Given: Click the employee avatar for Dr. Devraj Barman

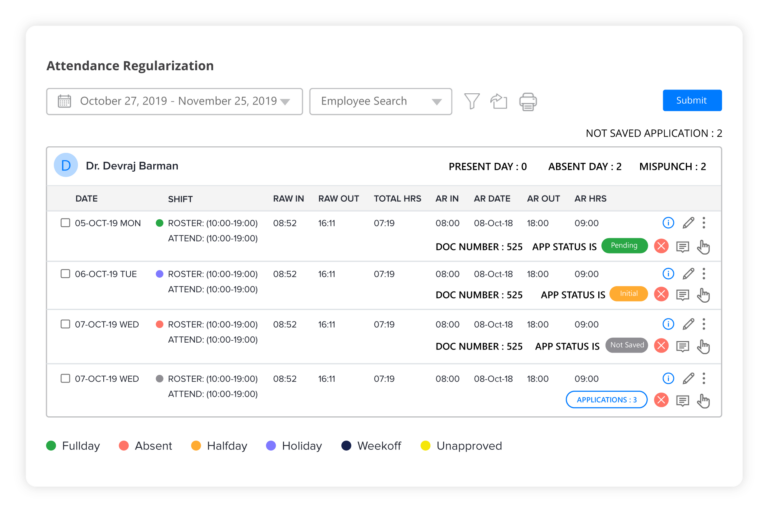Looking at the screenshot, I should [66, 165].
